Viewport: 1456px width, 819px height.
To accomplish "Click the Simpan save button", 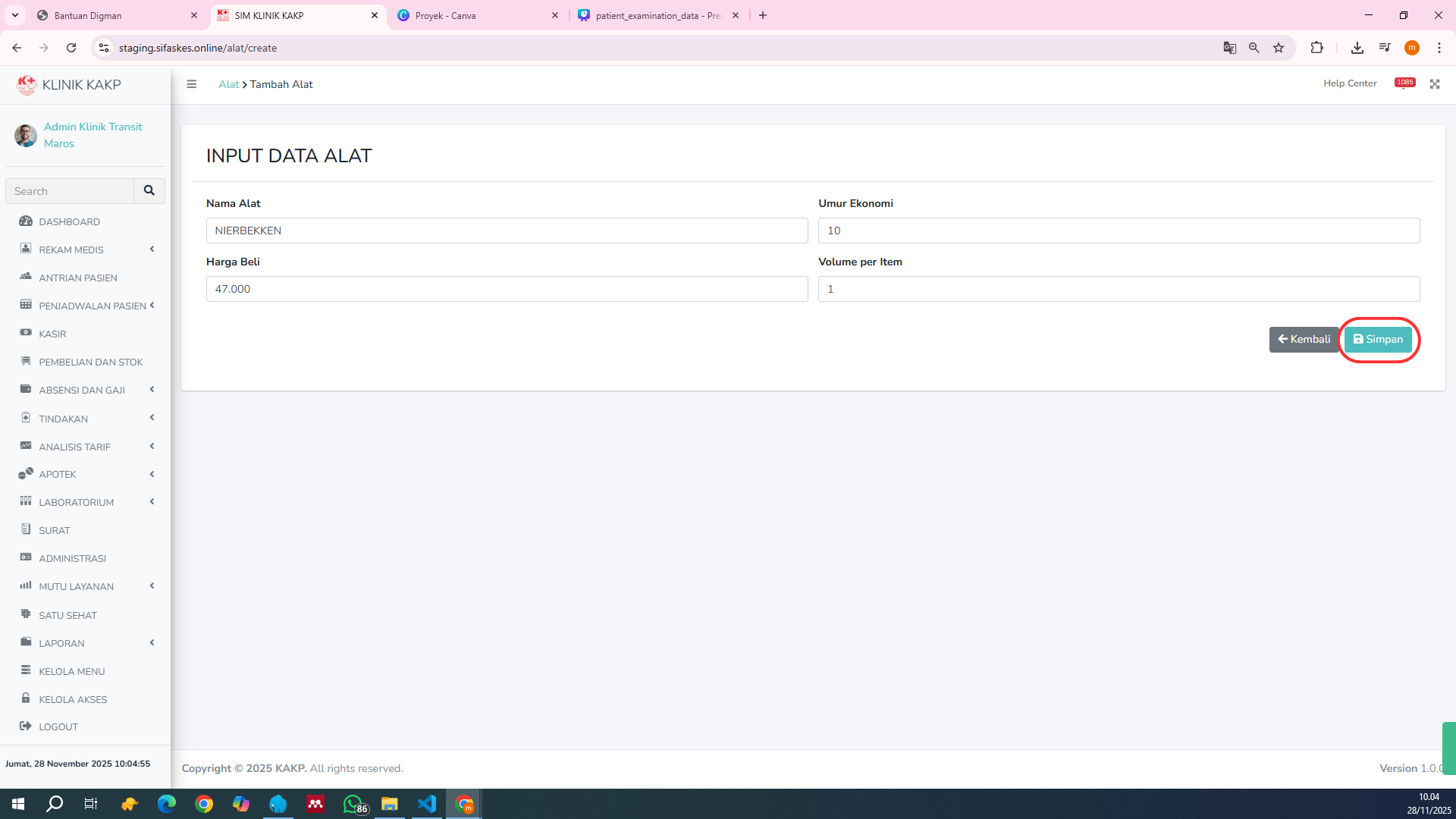I will pyautogui.click(x=1378, y=339).
